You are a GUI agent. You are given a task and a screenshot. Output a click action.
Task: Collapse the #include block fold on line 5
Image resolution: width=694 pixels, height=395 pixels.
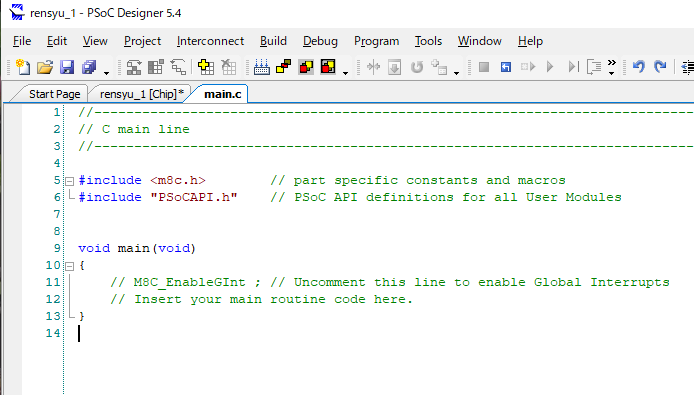[x=69, y=181]
